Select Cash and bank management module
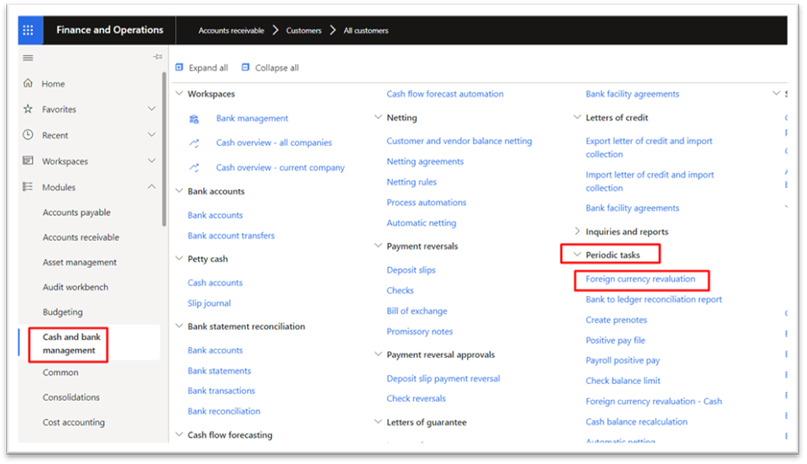The height and width of the screenshot is (464, 807). click(72, 344)
